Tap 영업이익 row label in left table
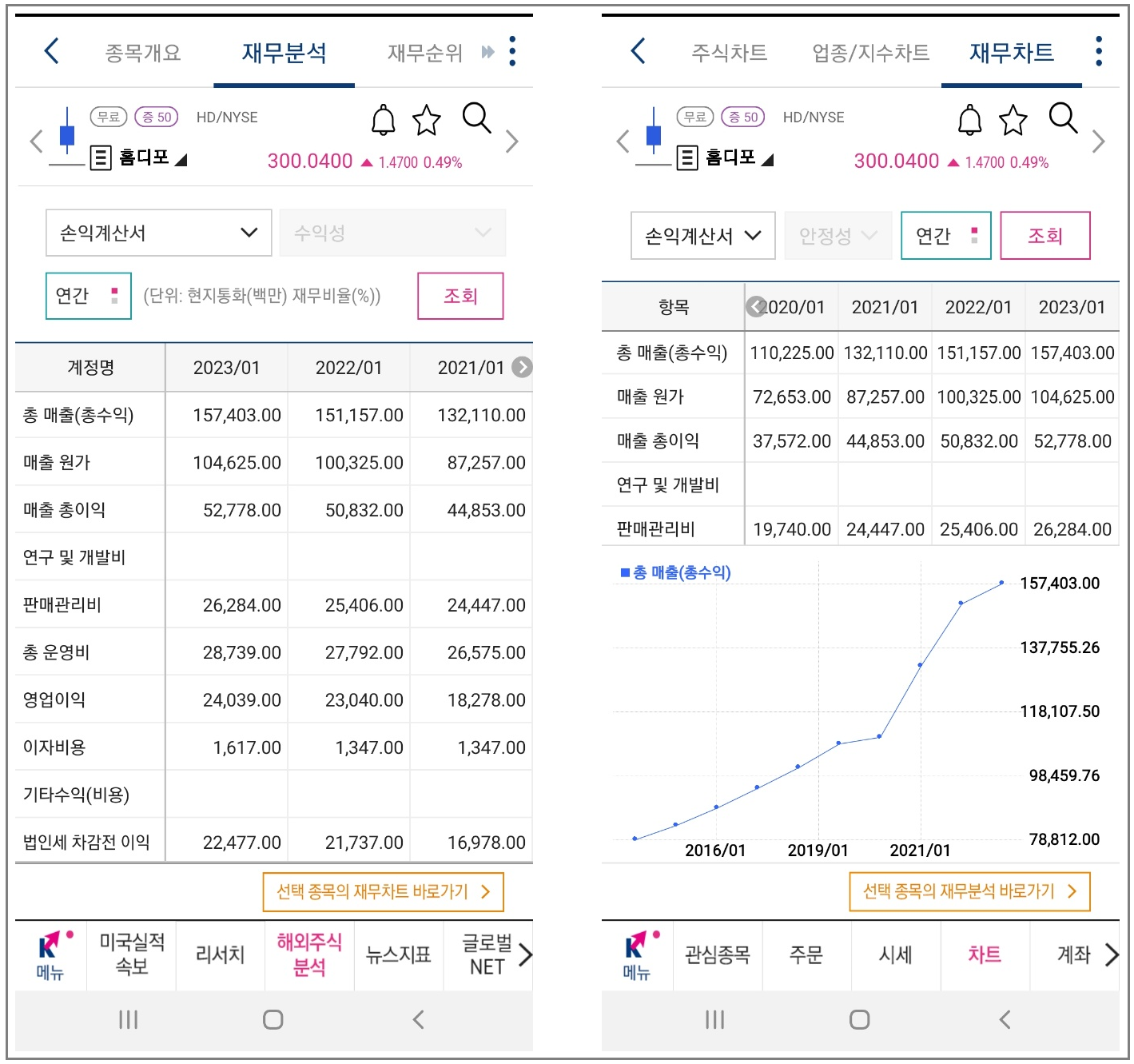1134x1064 pixels. 54,699
